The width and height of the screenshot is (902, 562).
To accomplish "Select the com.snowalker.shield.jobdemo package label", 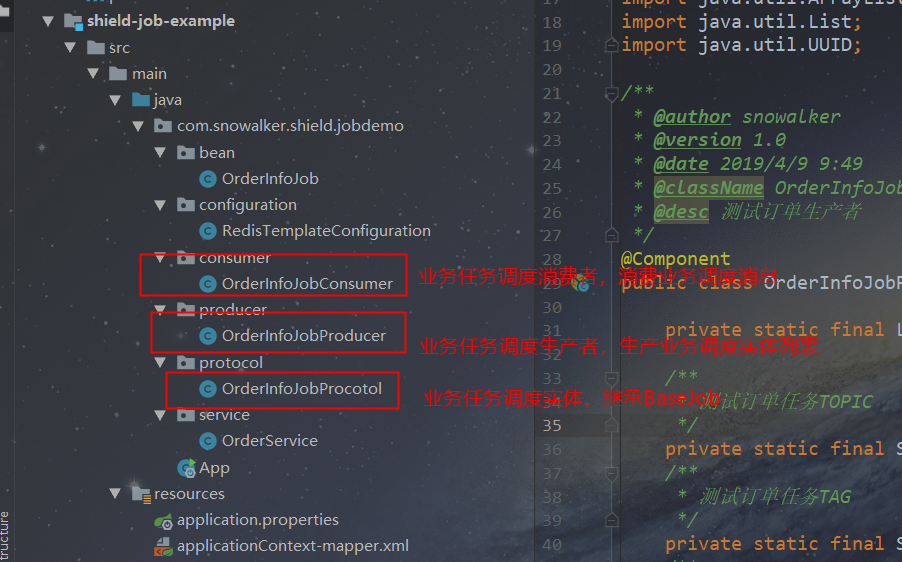I will 291,126.
